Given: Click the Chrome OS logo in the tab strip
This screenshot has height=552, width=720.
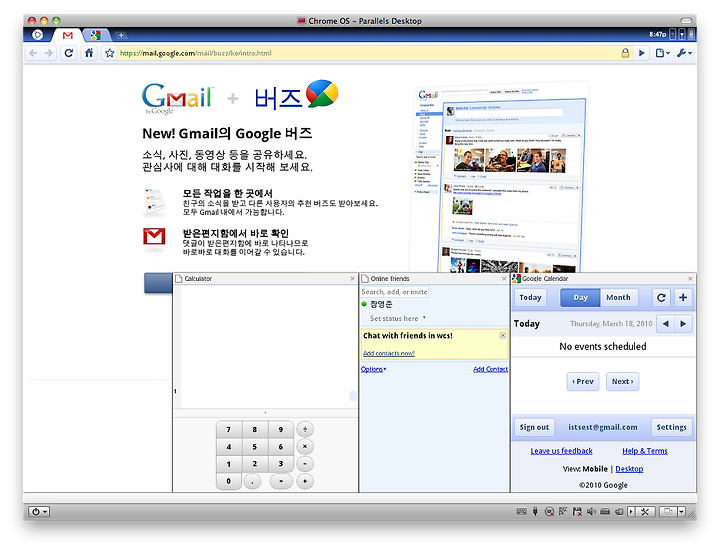Looking at the screenshot, I should click(37, 34).
